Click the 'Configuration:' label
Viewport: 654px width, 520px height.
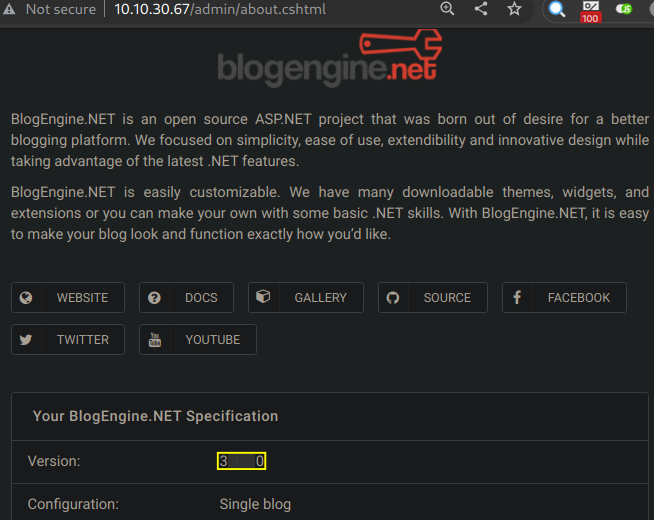coord(73,504)
